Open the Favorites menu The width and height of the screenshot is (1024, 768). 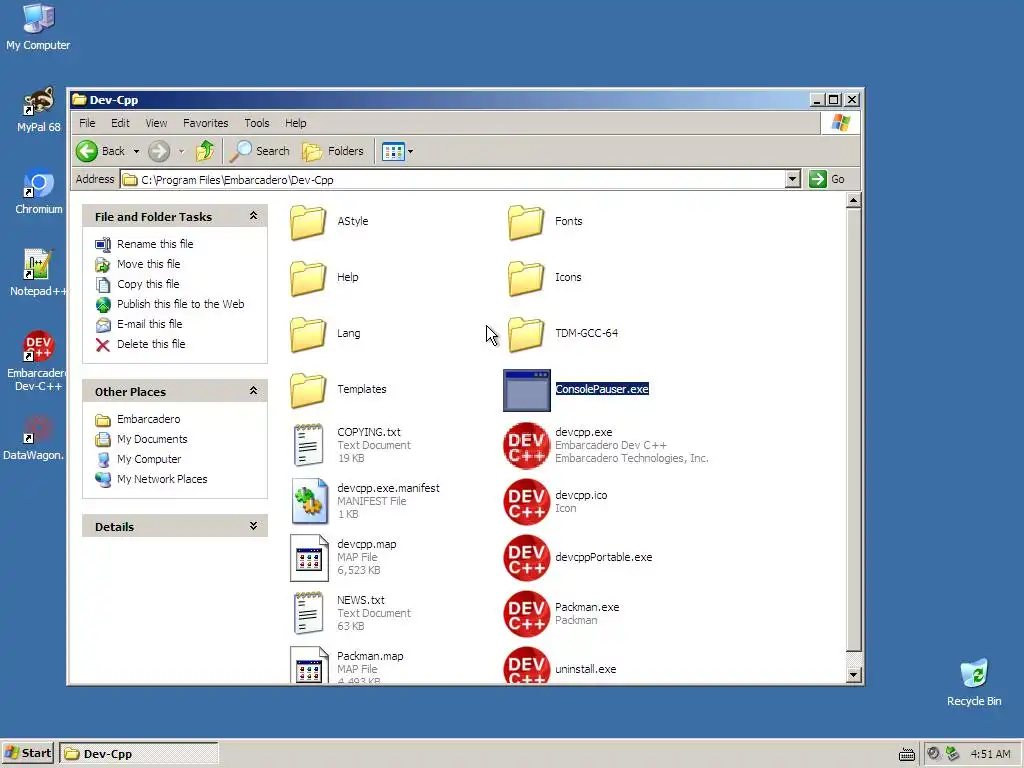point(206,123)
